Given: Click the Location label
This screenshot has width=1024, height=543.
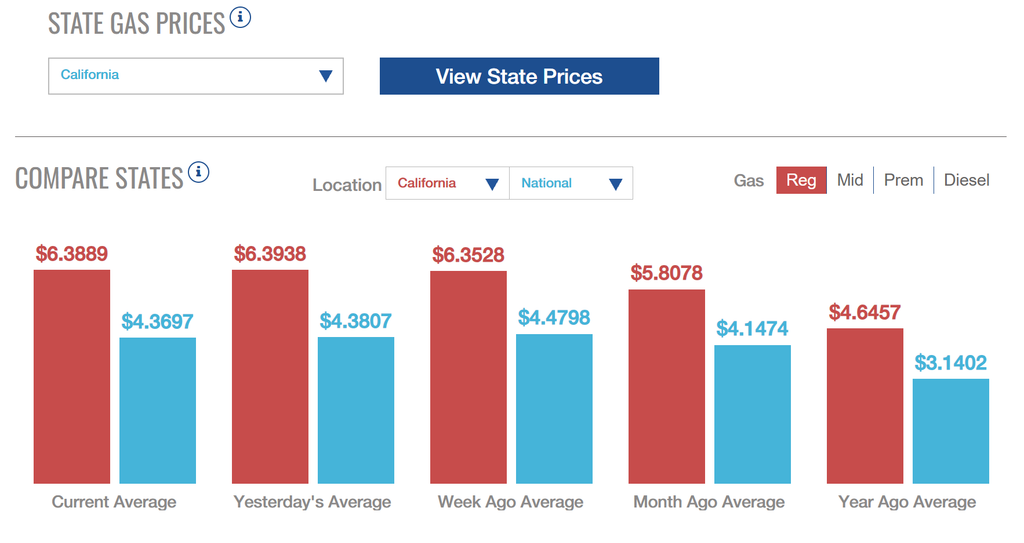Looking at the screenshot, I should [347, 185].
